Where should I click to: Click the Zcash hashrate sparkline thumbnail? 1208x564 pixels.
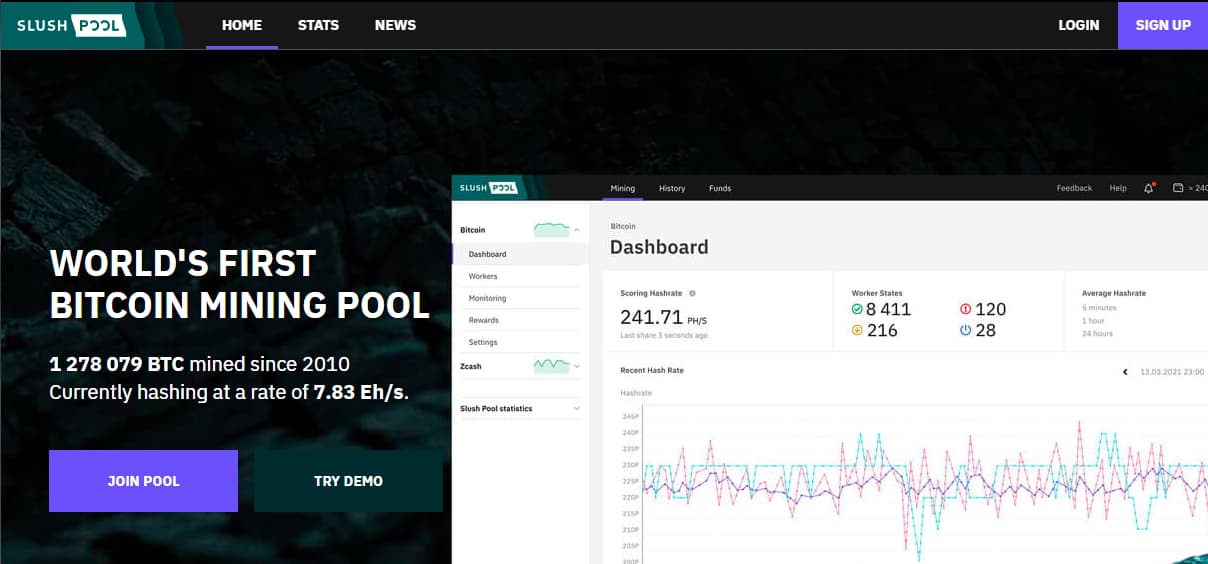pos(551,366)
